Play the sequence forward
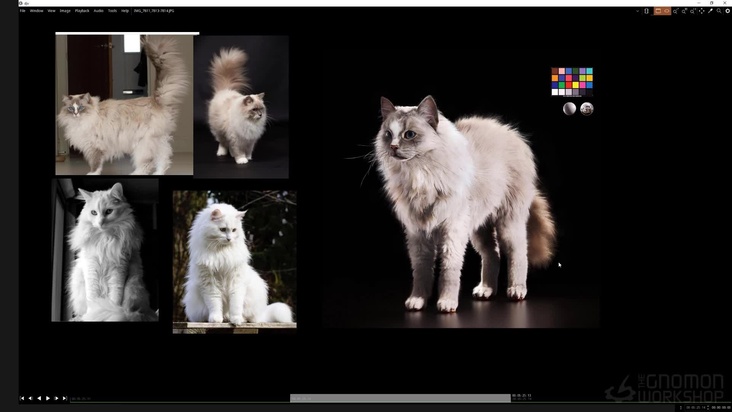Viewport: 732px width, 412px height. click(x=48, y=398)
